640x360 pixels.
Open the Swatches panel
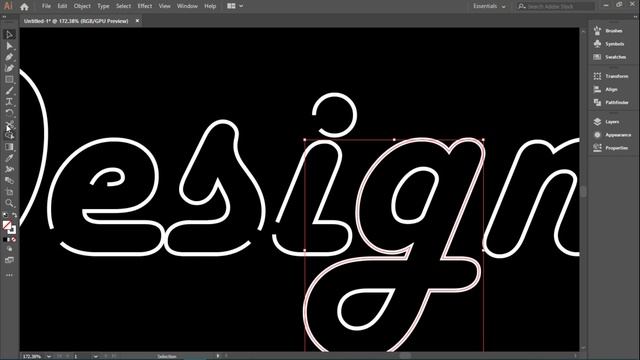[610, 57]
